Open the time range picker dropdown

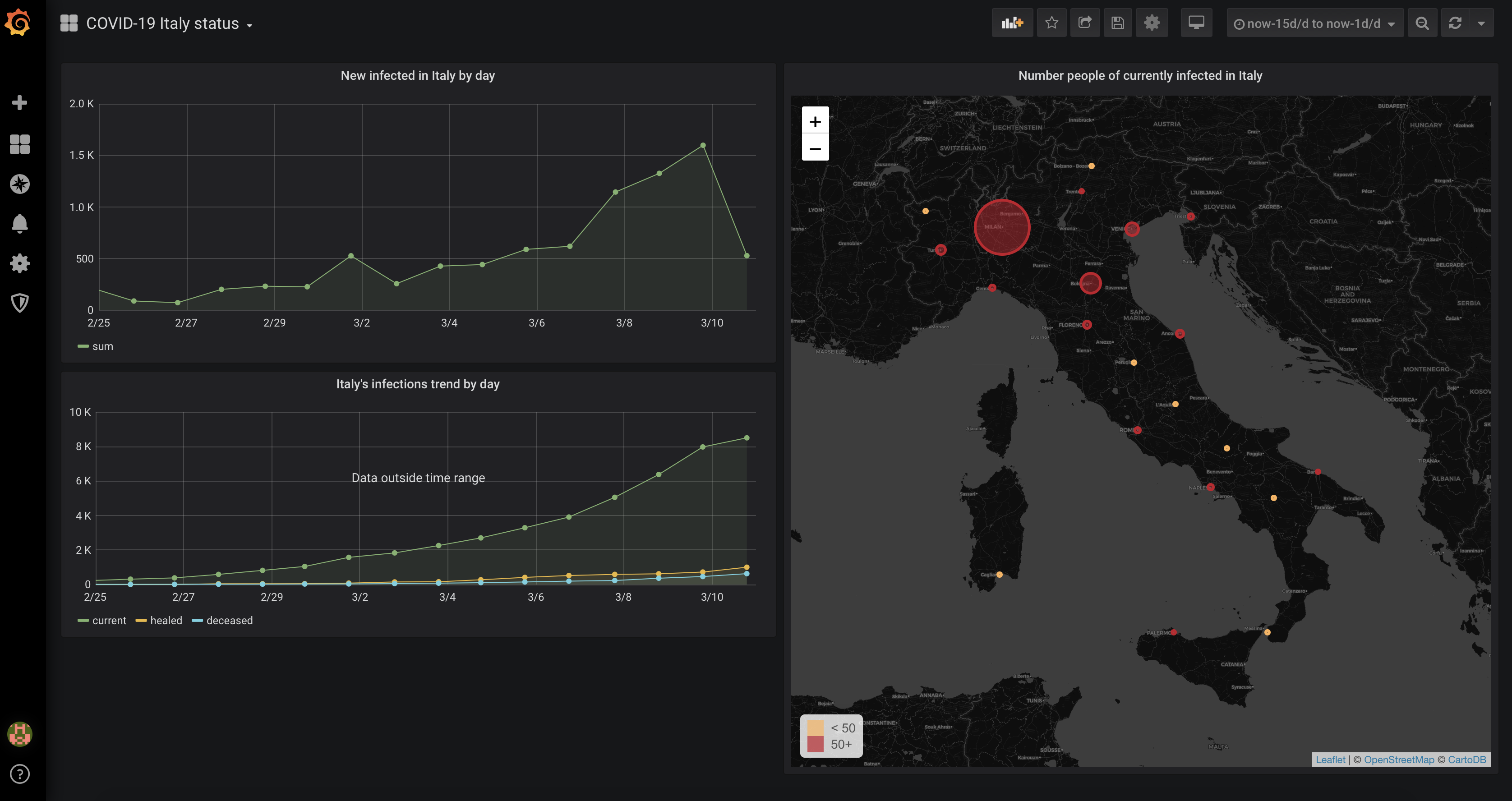(1314, 23)
